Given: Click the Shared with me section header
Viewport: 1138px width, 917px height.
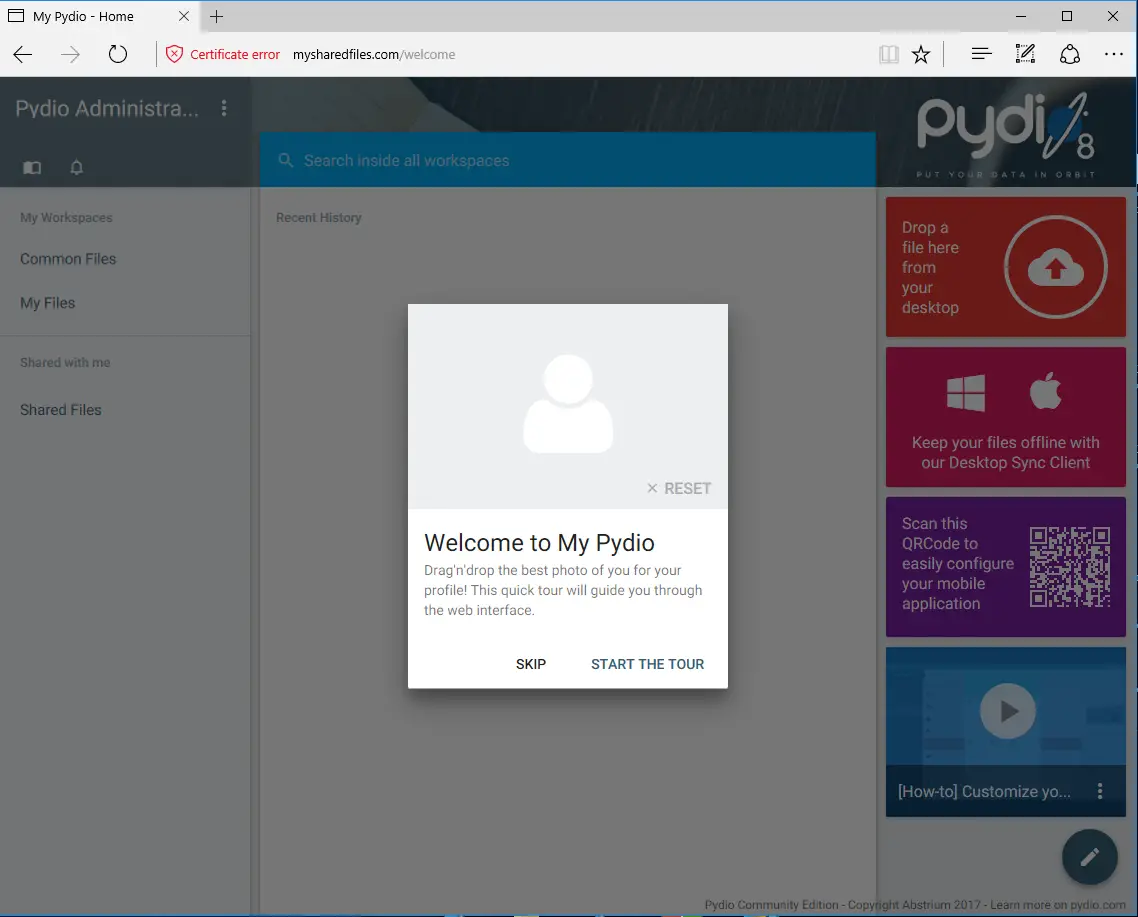Looking at the screenshot, I should (65, 362).
